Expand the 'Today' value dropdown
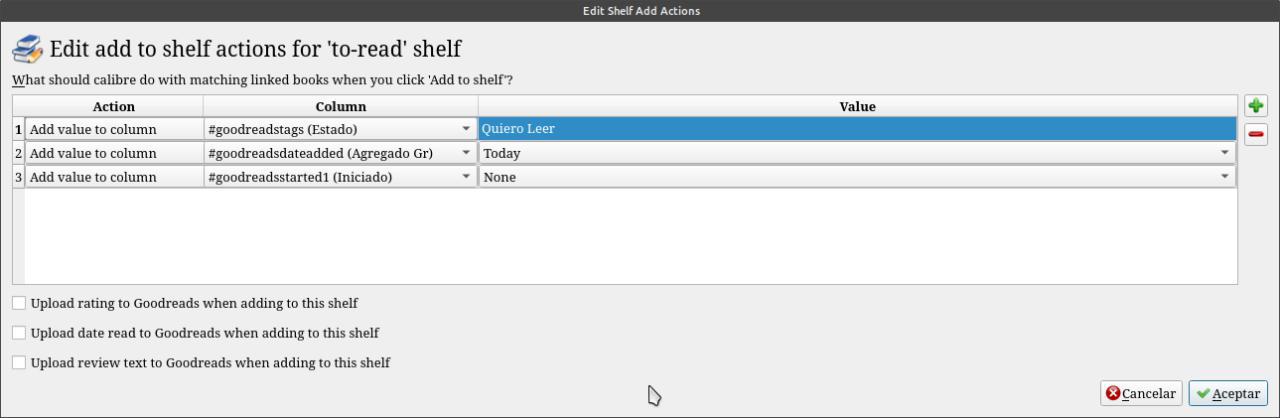 tap(1225, 153)
